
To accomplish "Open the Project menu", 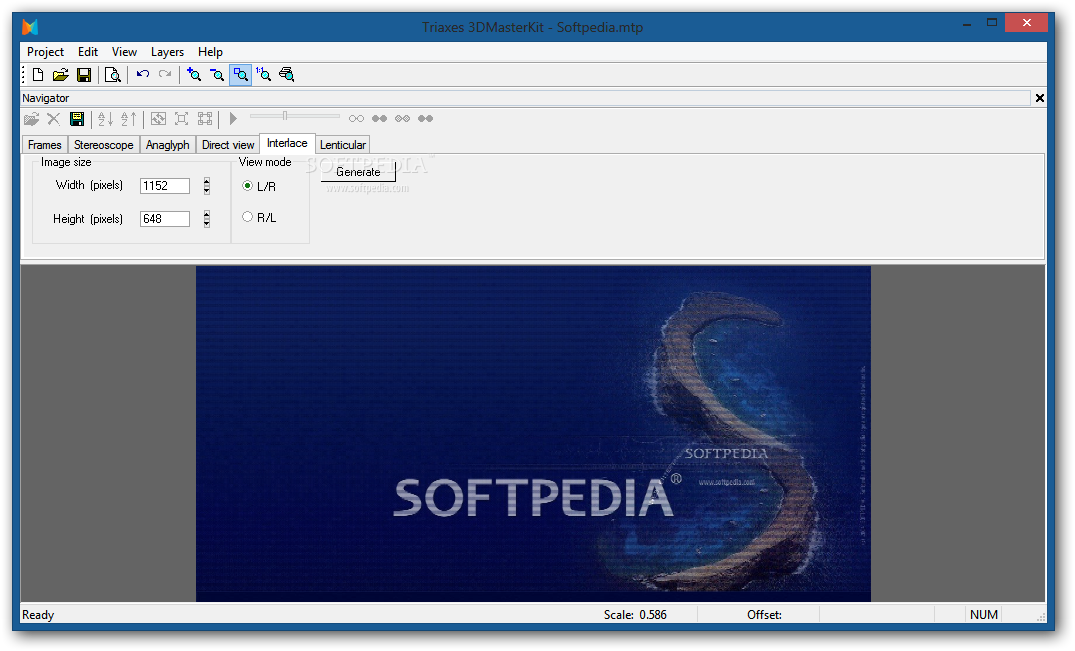I will [45, 52].
